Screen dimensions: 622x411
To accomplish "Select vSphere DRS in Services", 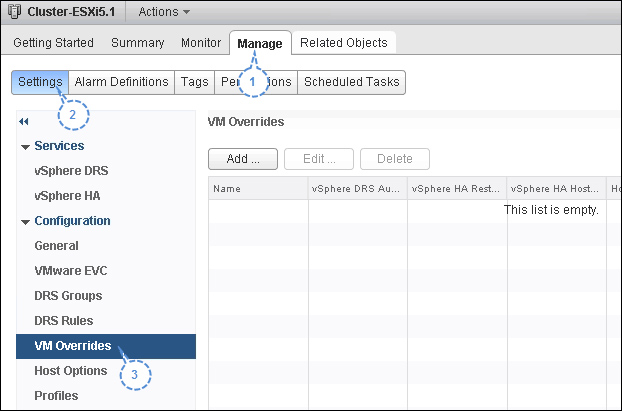I will click(x=71, y=171).
